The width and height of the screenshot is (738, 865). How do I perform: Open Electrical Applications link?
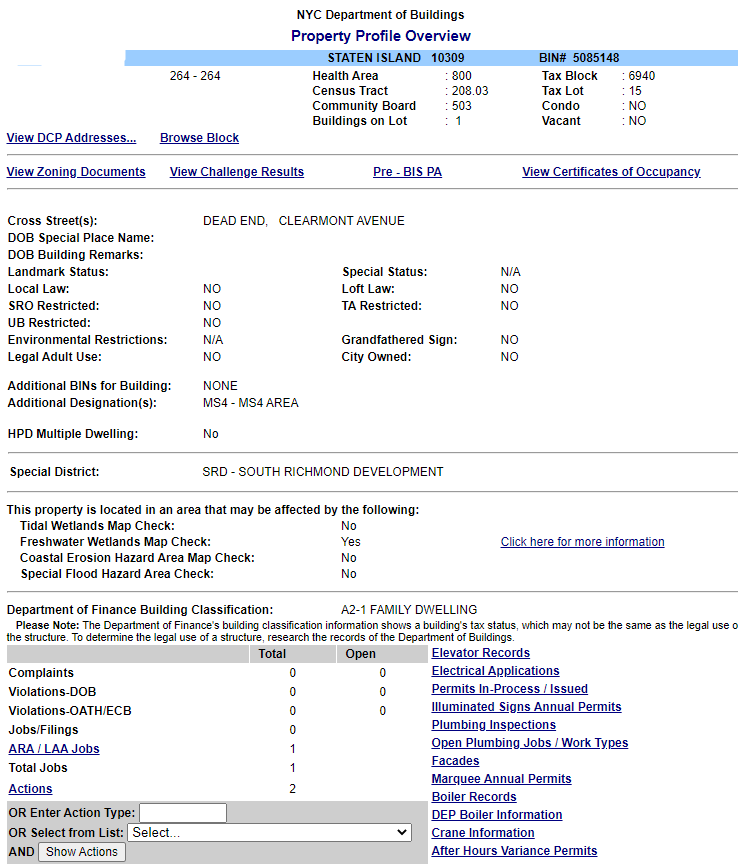point(495,671)
